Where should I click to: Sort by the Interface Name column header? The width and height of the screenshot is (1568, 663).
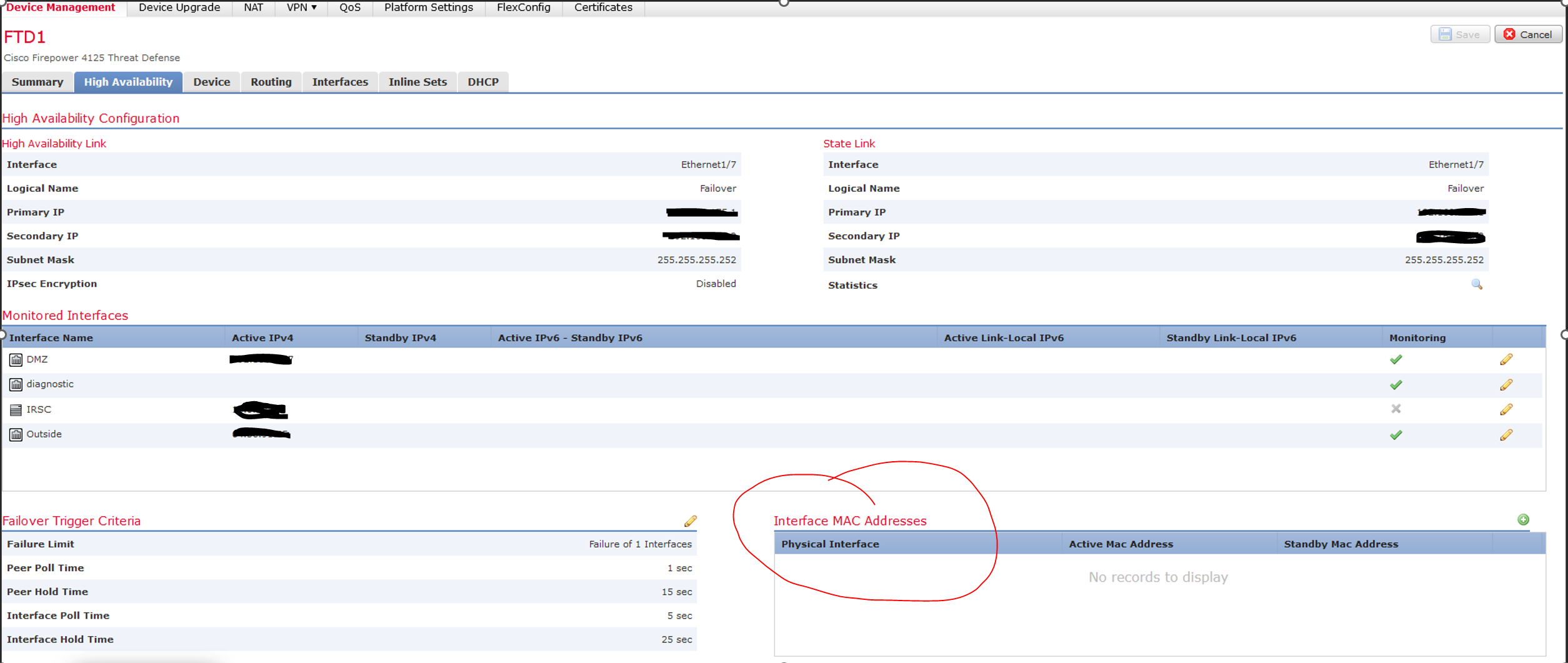[52, 337]
